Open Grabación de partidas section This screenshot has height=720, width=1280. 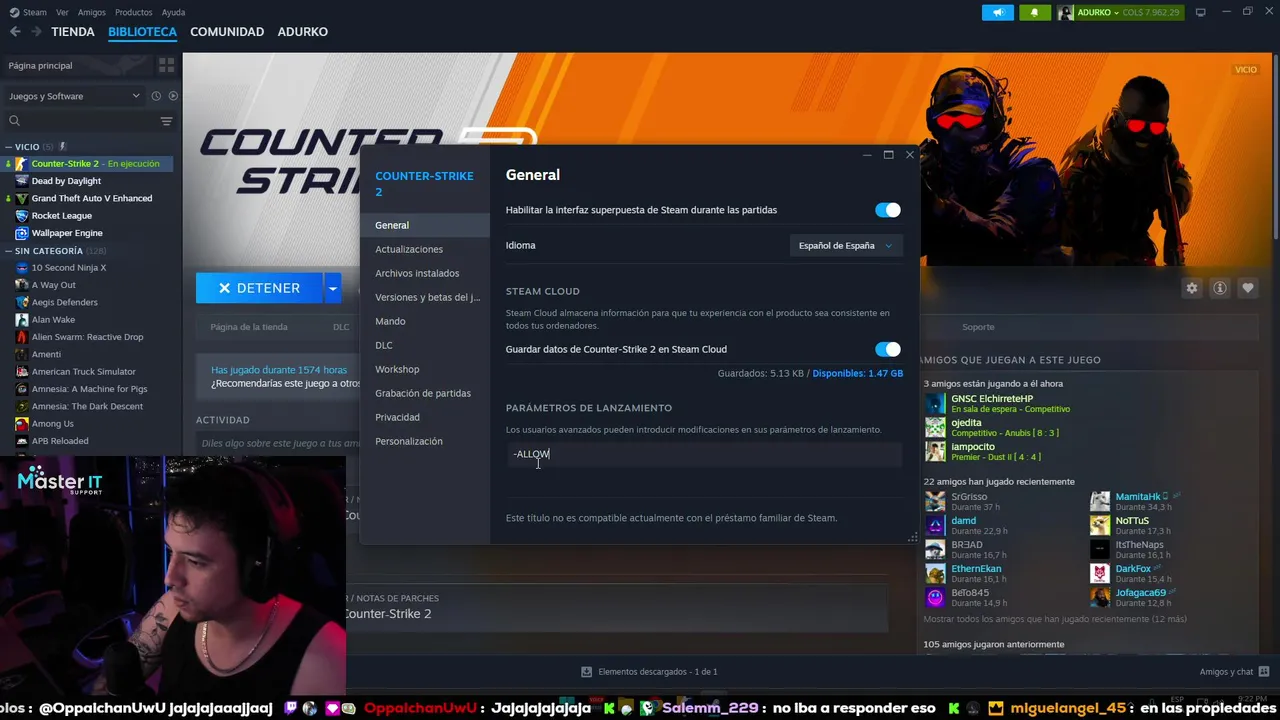pos(425,393)
